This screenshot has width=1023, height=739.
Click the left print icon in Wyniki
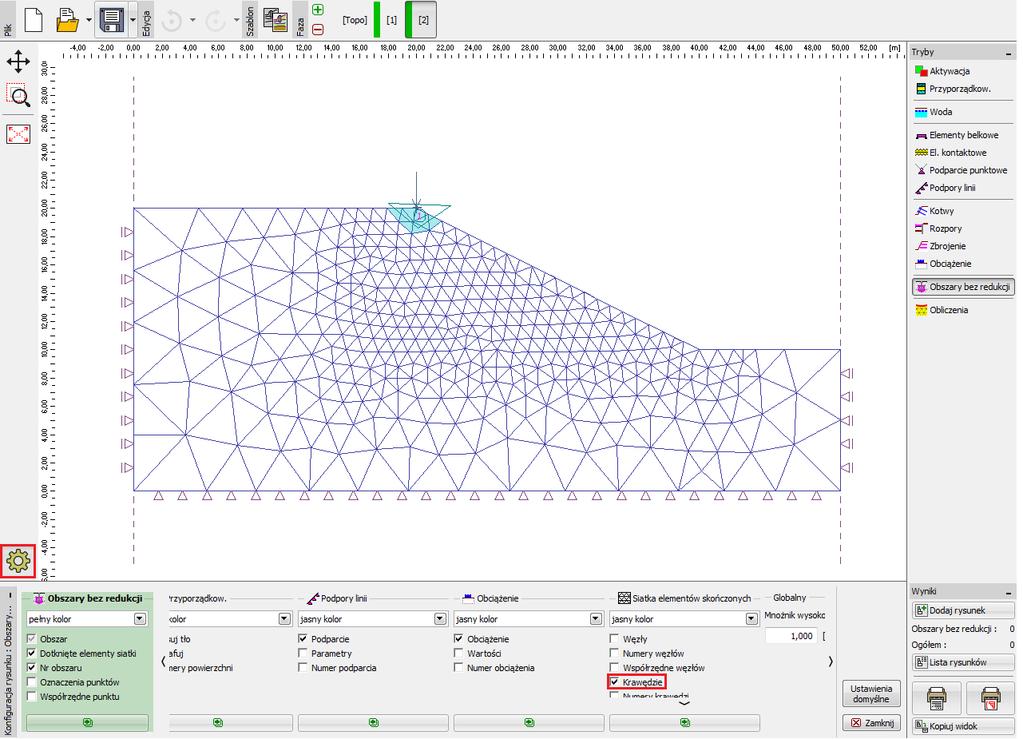(x=937, y=698)
